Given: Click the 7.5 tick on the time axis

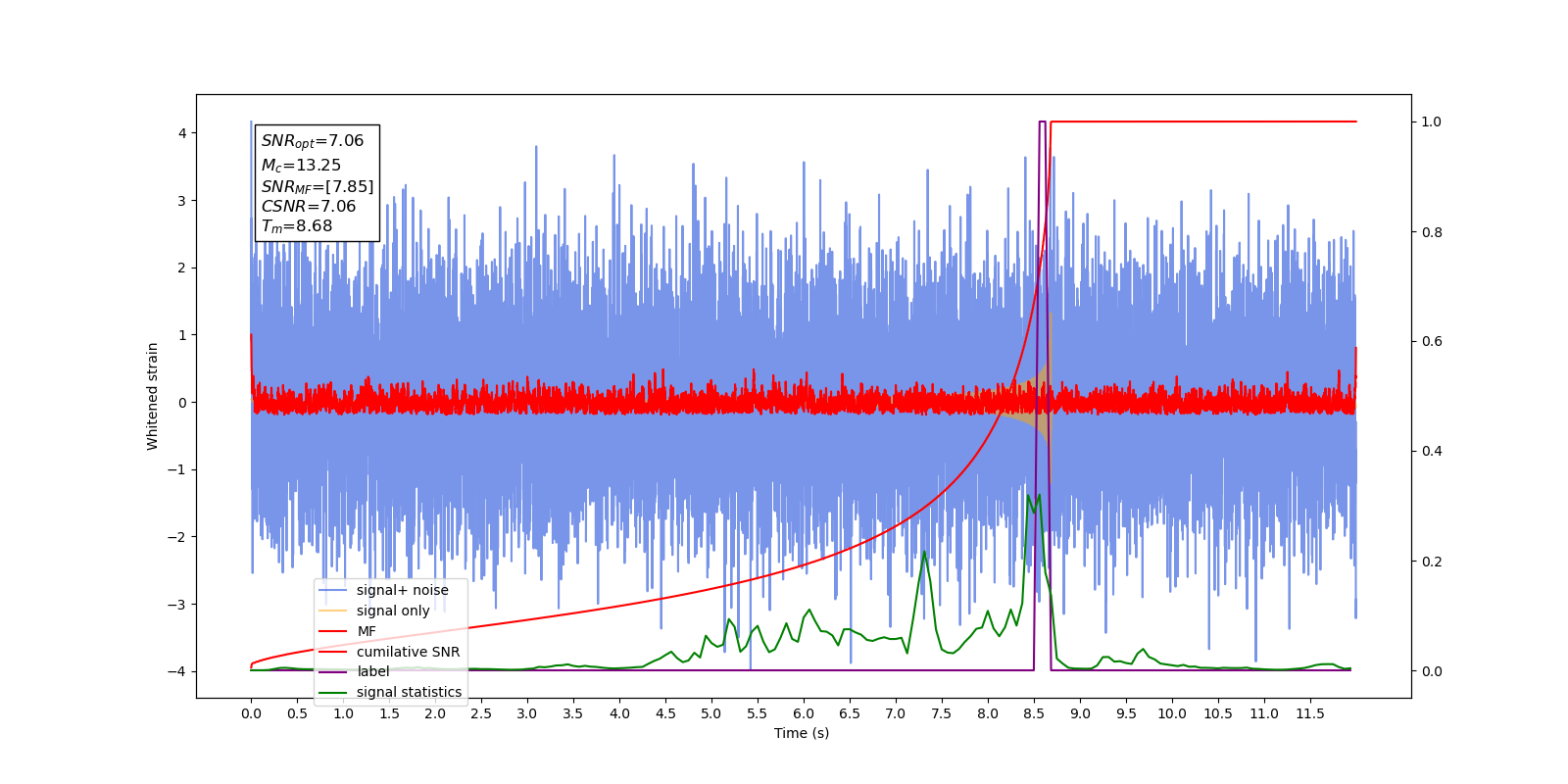Looking at the screenshot, I should [942, 713].
